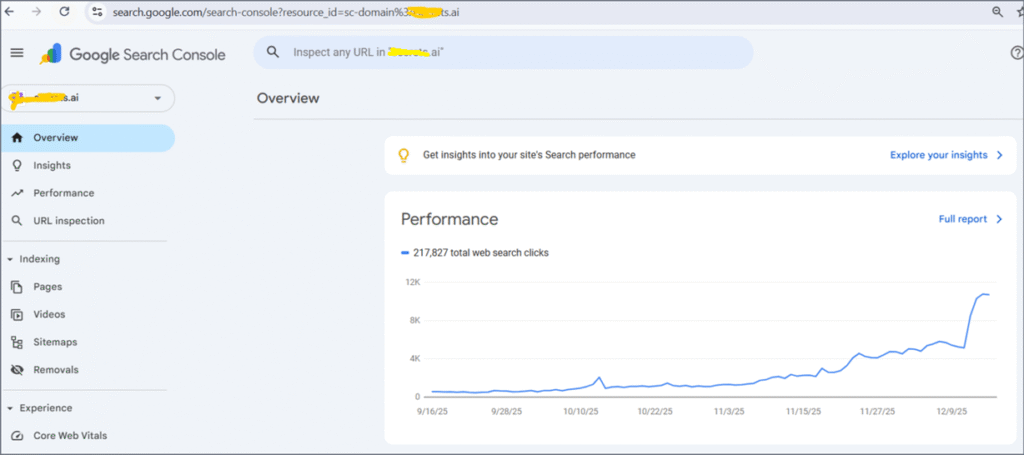Open the Sitemaps page
Viewport: 1024px width, 455px height.
click(x=55, y=342)
